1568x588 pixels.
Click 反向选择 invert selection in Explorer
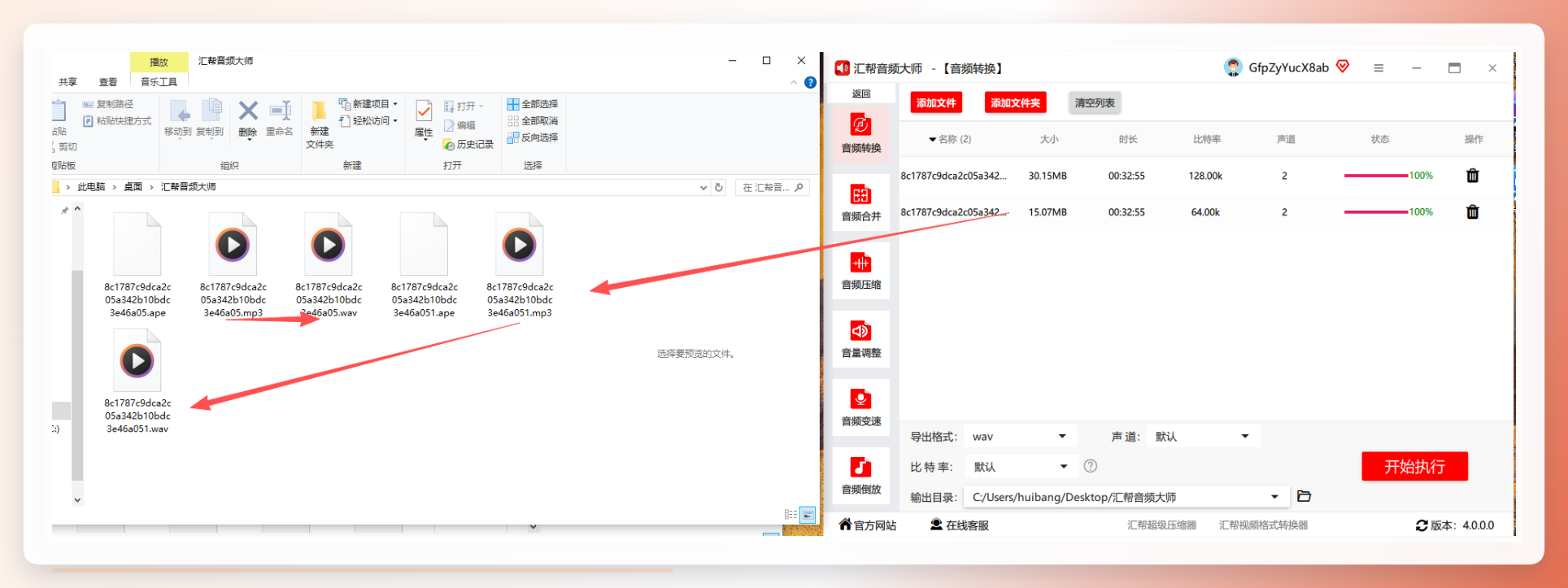click(x=533, y=137)
